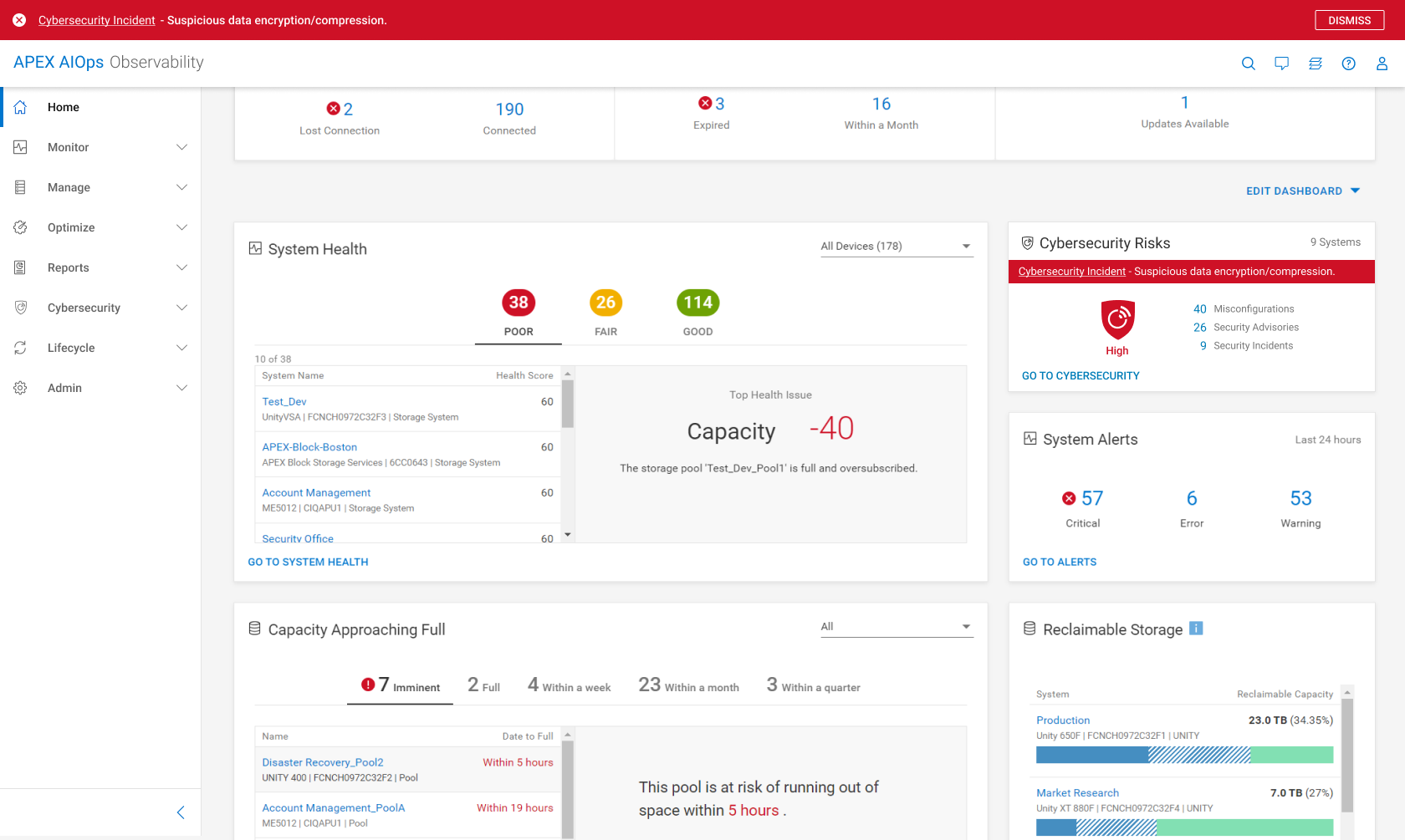This screenshot has width=1405, height=840.
Task: Open the systems stack icon in header
Action: click(x=1315, y=64)
